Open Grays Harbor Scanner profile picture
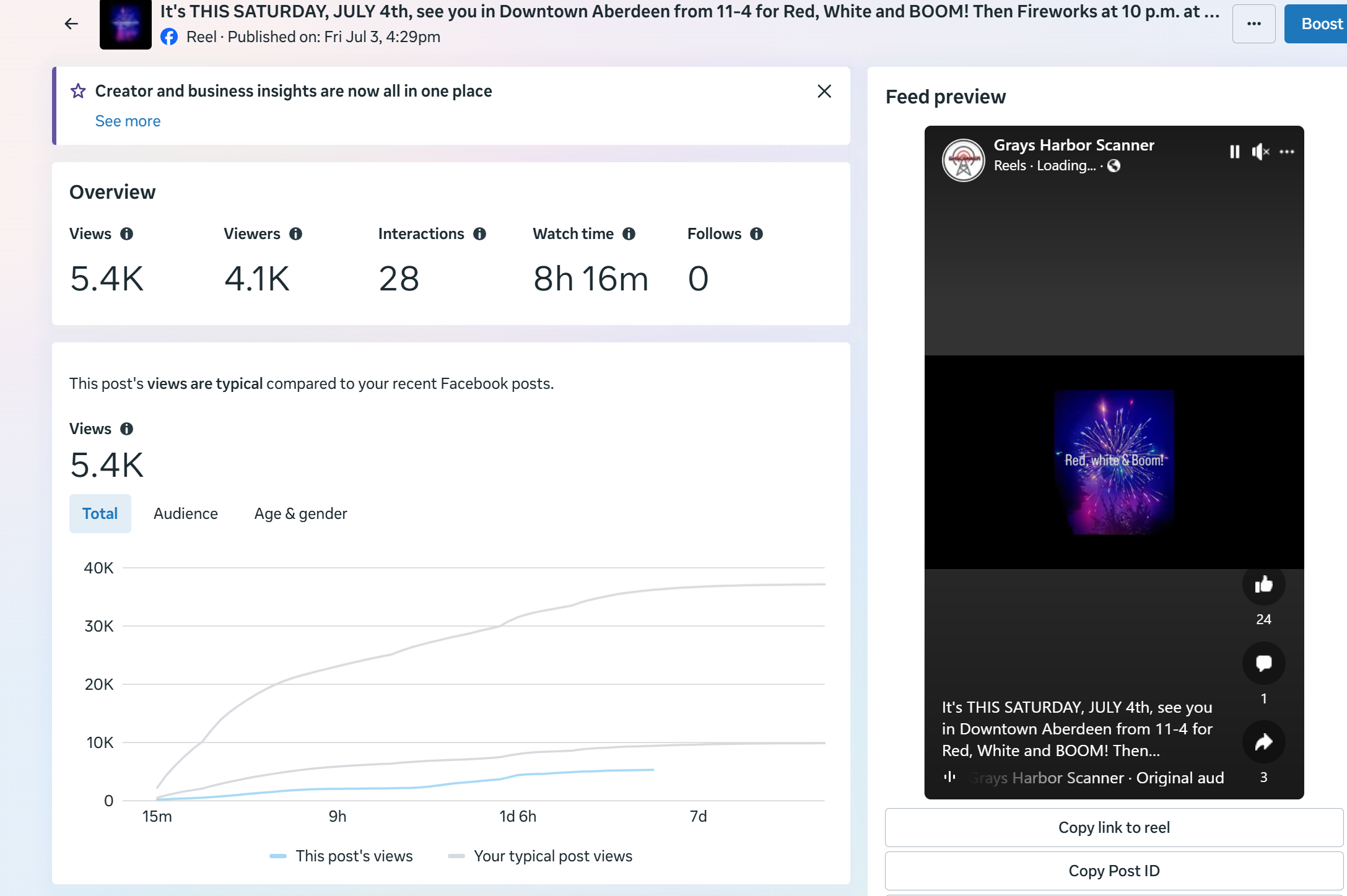This screenshot has height=896, width=1347. 963,160
